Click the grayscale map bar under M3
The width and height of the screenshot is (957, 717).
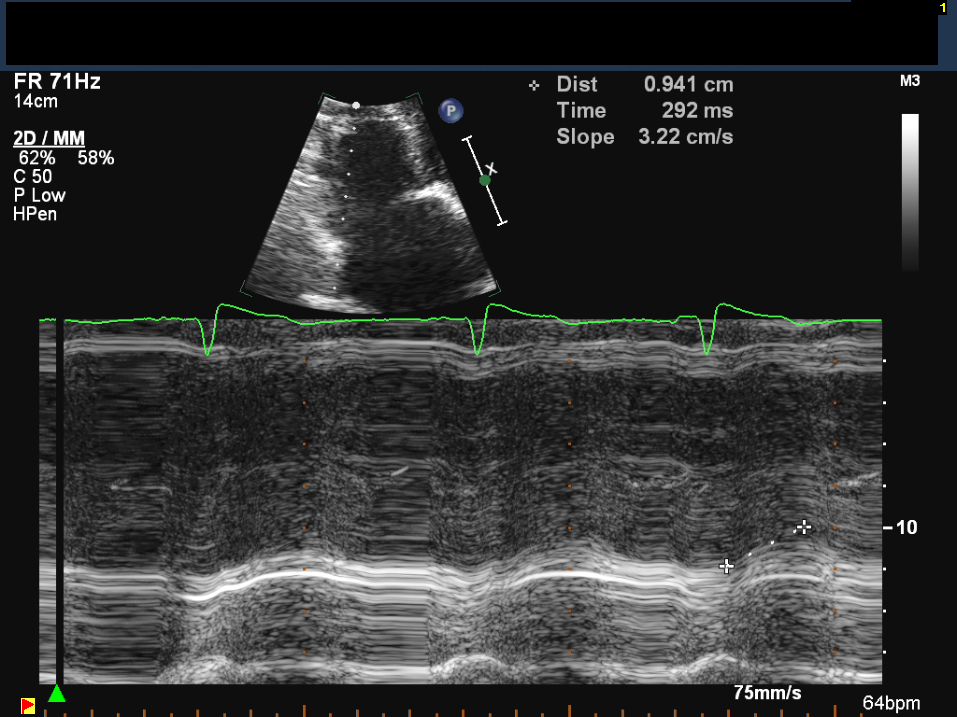coord(910,191)
